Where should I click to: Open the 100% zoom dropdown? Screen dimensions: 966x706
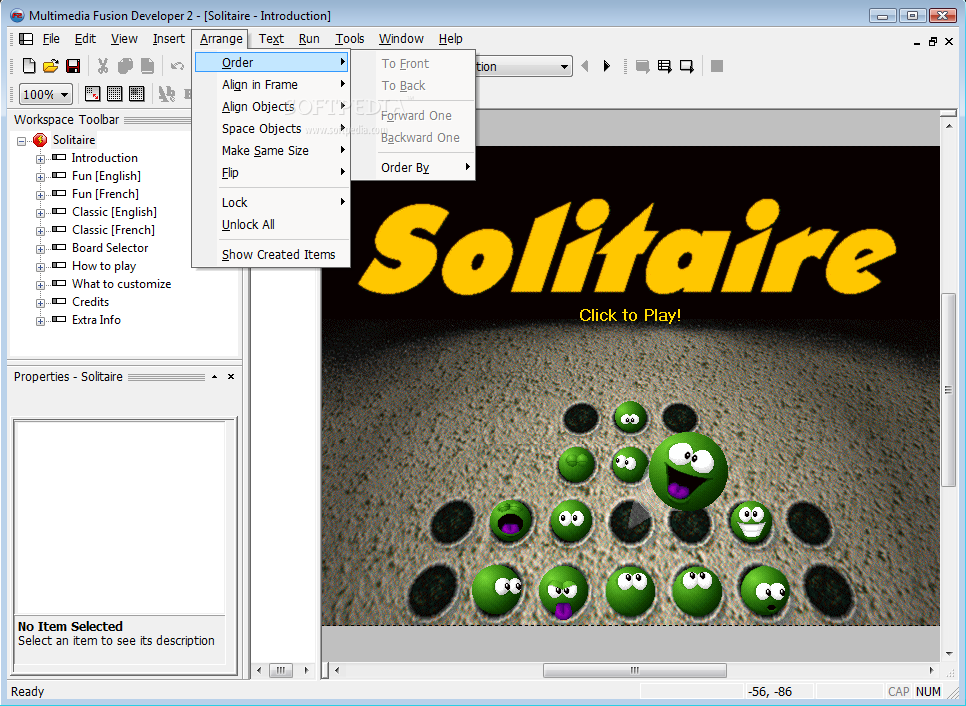(x=64, y=94)
